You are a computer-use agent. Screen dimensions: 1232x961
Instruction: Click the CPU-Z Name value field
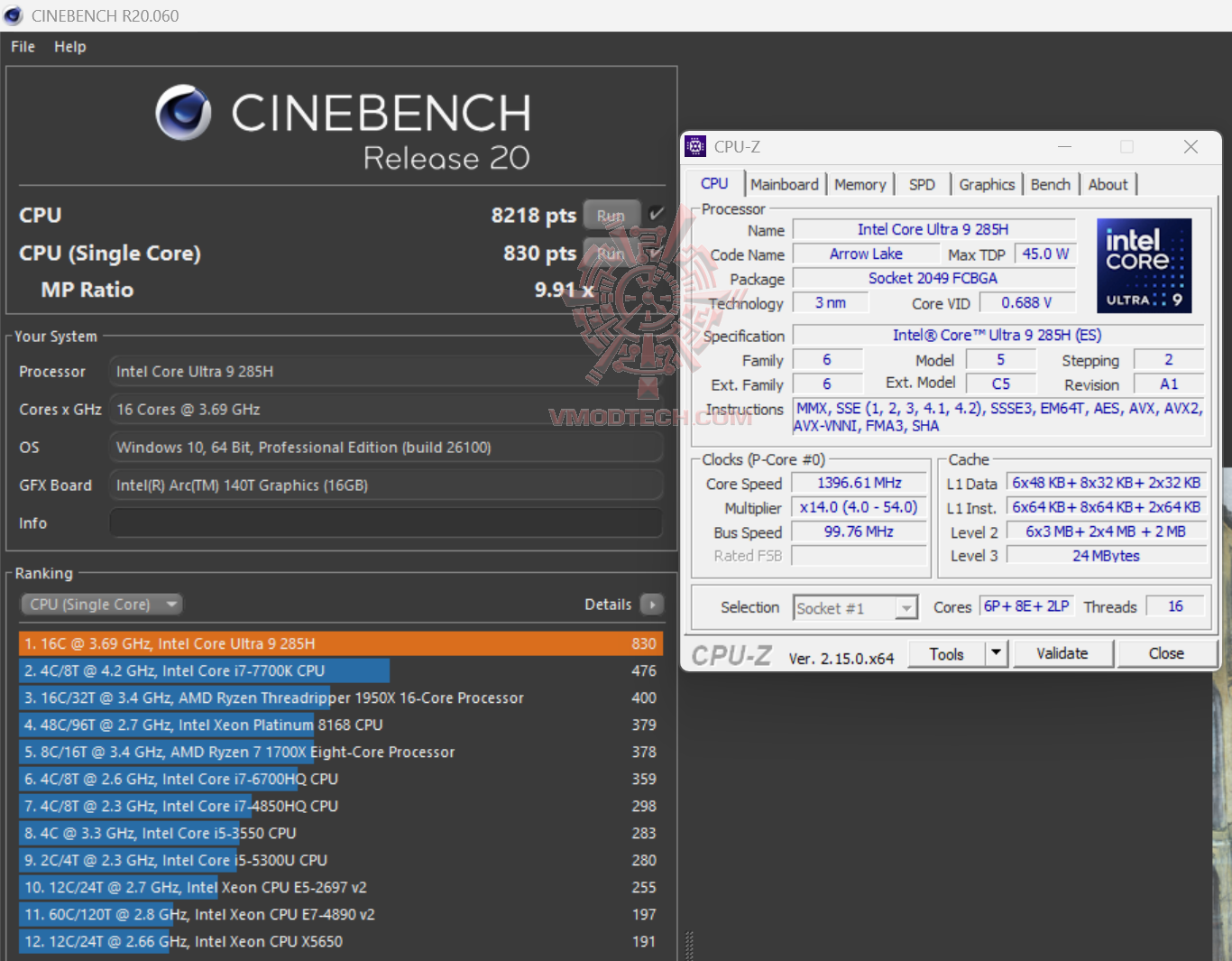(x=933, y=230)
